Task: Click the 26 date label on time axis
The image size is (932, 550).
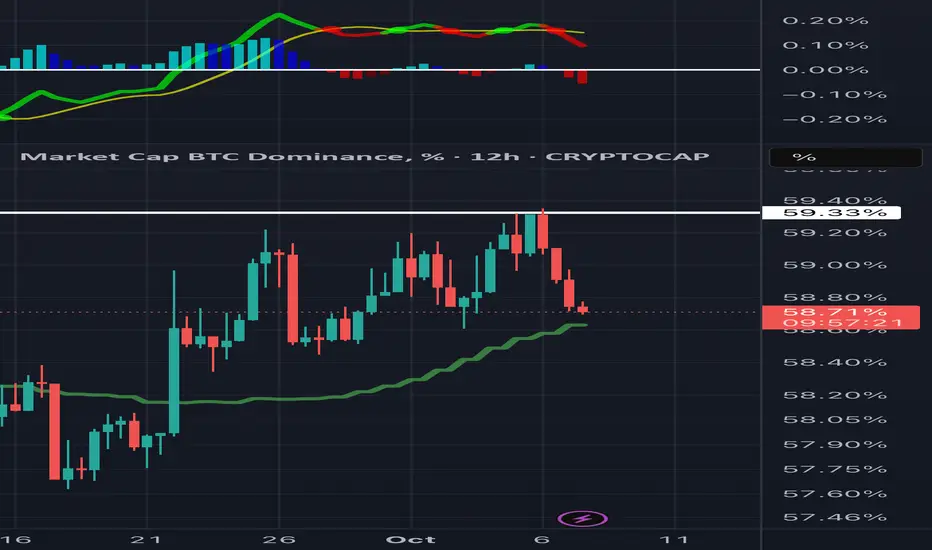Action: click(279, 539)
